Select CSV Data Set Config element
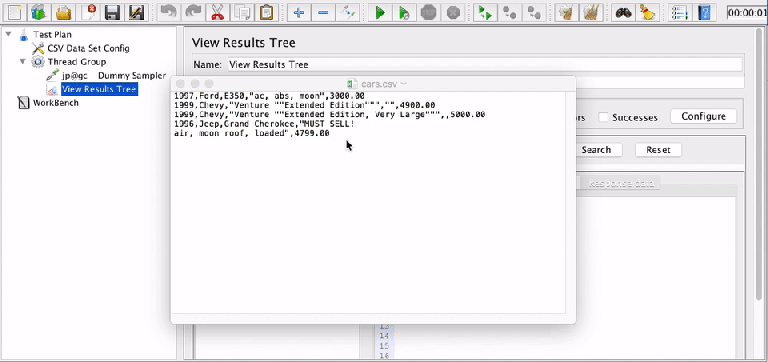Screen dimensions: 768x362 click(x=88, y=48)
